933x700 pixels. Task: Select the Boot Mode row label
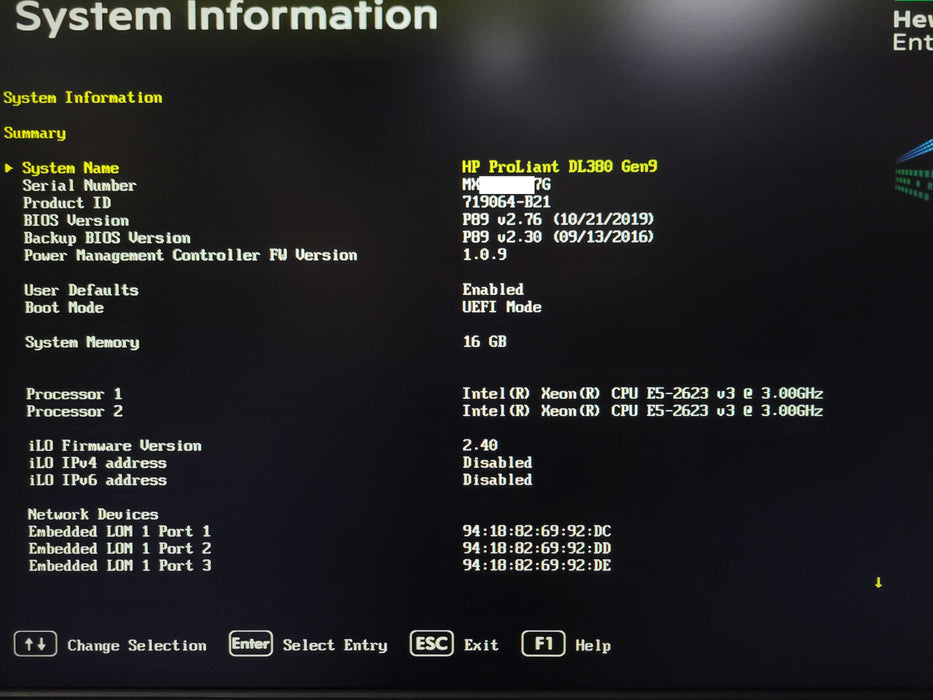tap(64, 307)
